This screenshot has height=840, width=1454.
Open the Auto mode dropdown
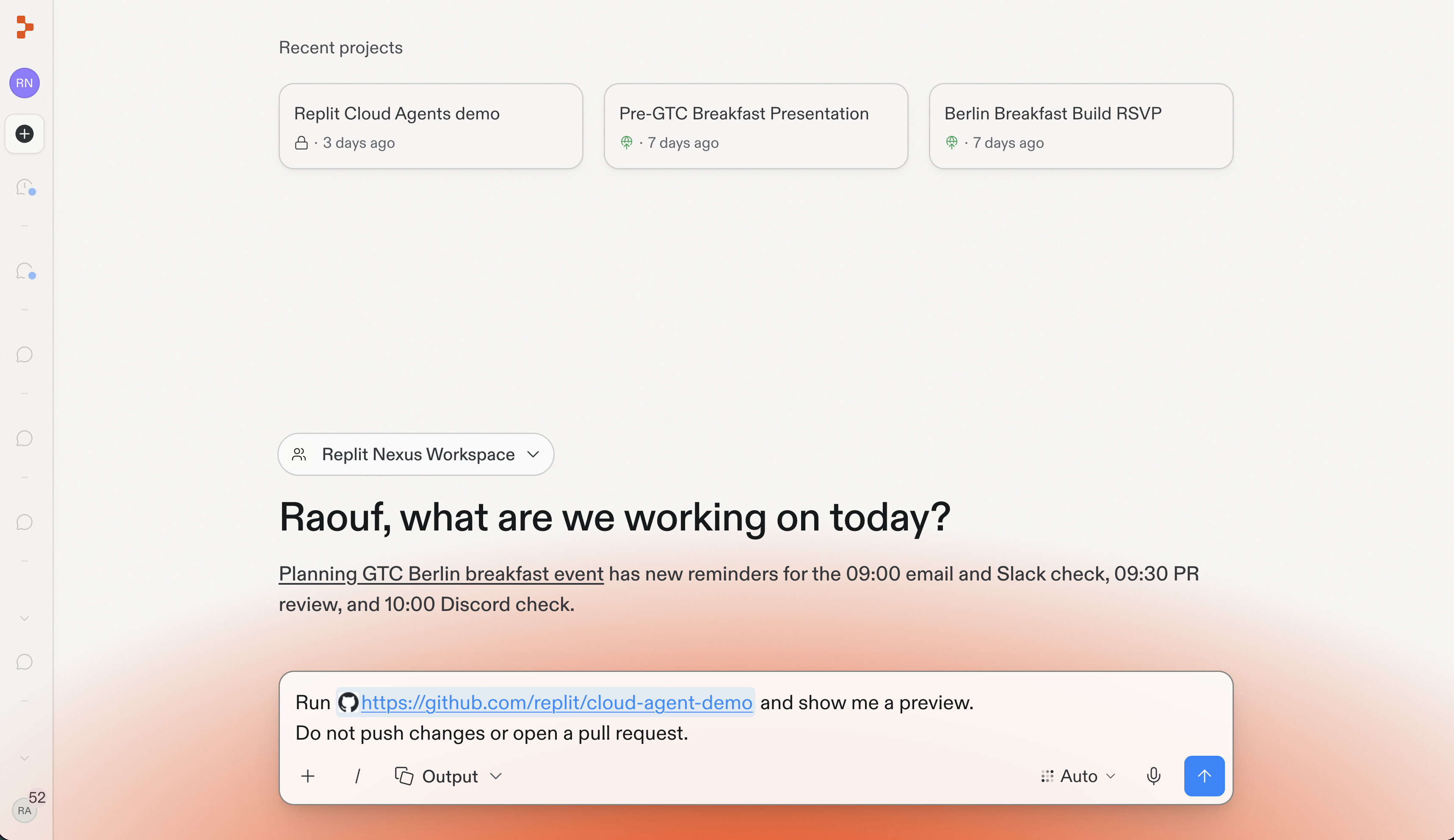pos(1078,776)
